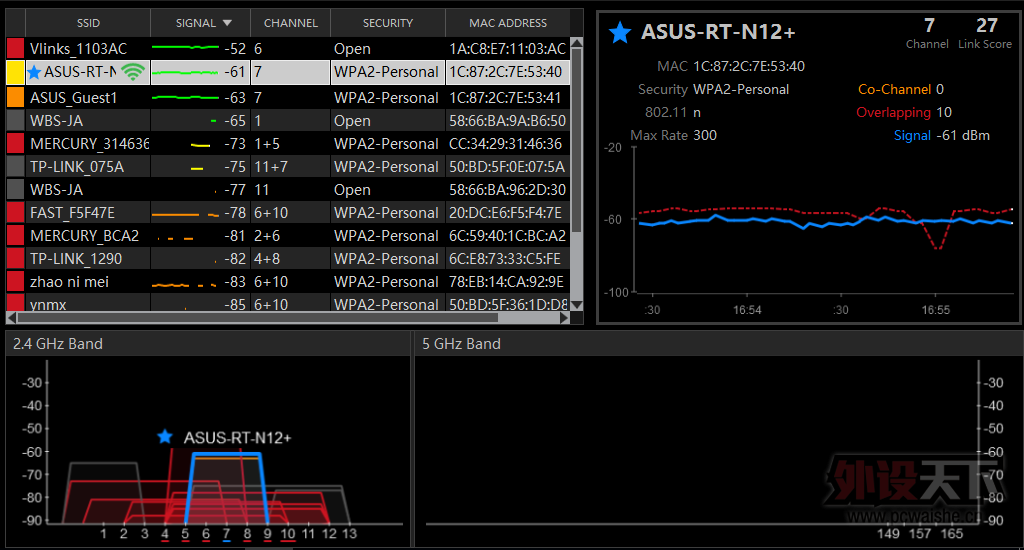Select the TP-LINK_075A network
This screenshot has height=550, width=1024.
point(288,167)
